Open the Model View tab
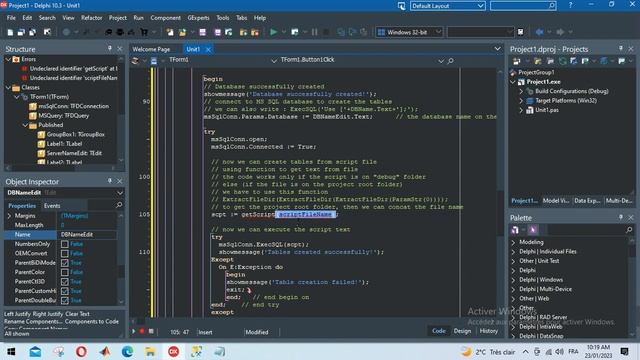The width and height of the screenshot is (640, 360). (x=556, y=200)
